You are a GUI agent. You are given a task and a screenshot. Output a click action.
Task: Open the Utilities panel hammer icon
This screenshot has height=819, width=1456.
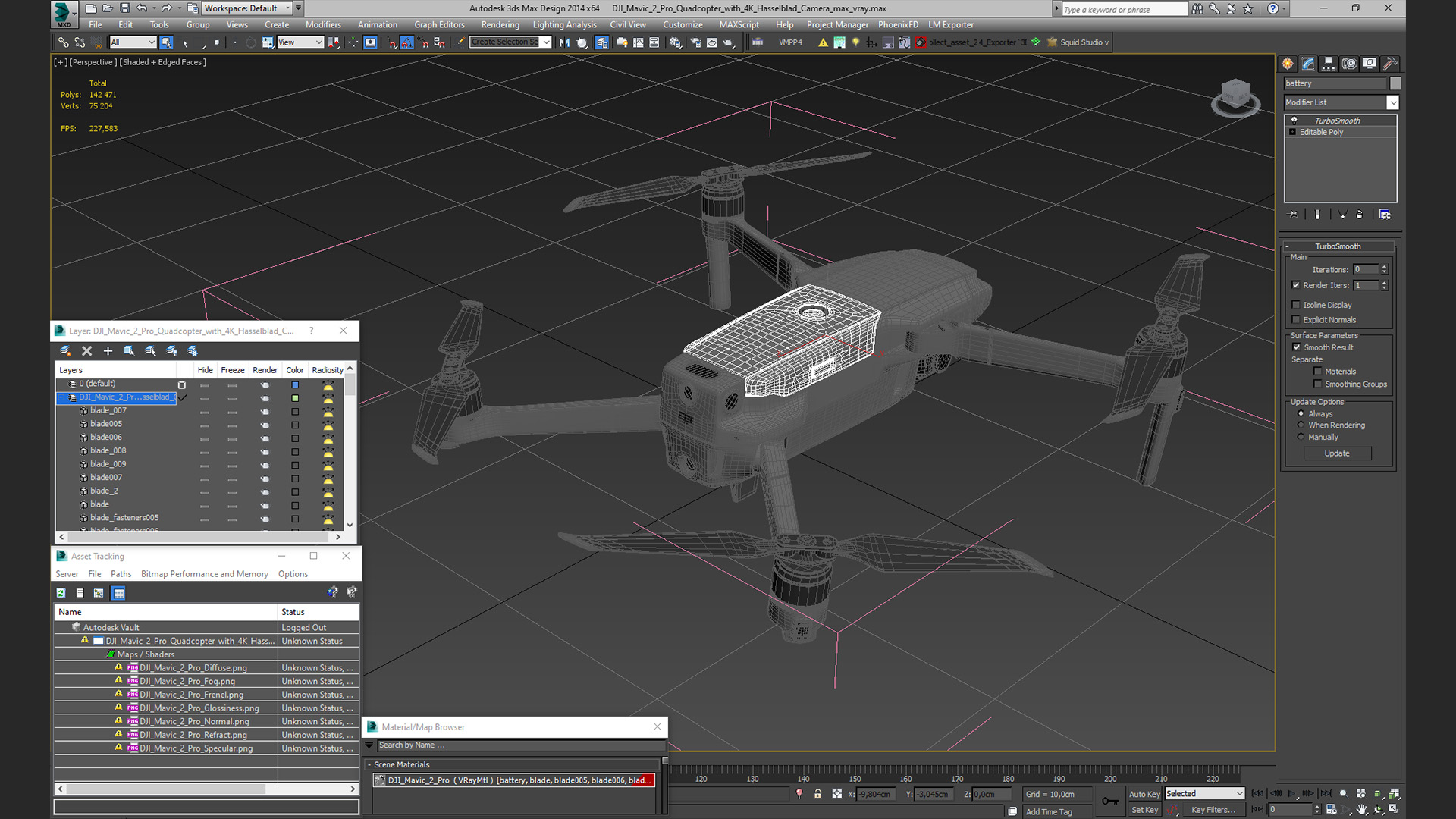pyautogui.click(x=1389, y=64)
